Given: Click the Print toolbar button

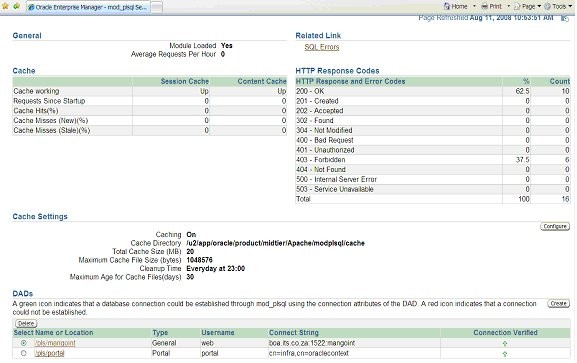Looking at the screenshot, I should 492,6.
